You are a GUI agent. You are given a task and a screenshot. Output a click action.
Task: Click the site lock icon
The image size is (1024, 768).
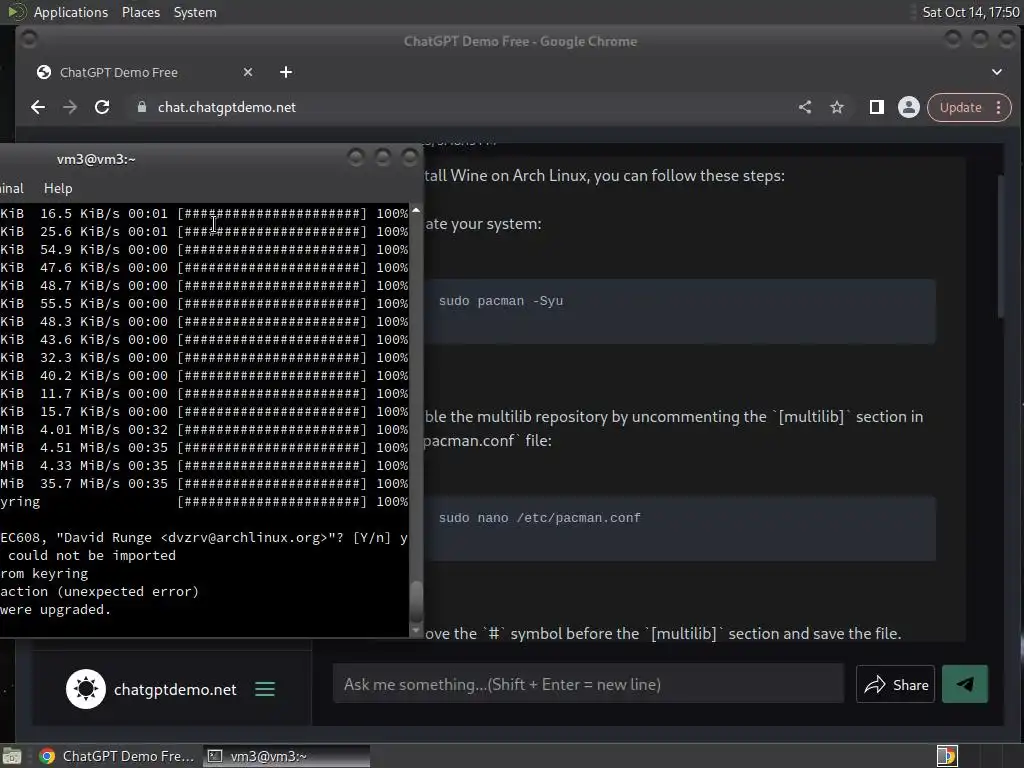coord(142,107)
